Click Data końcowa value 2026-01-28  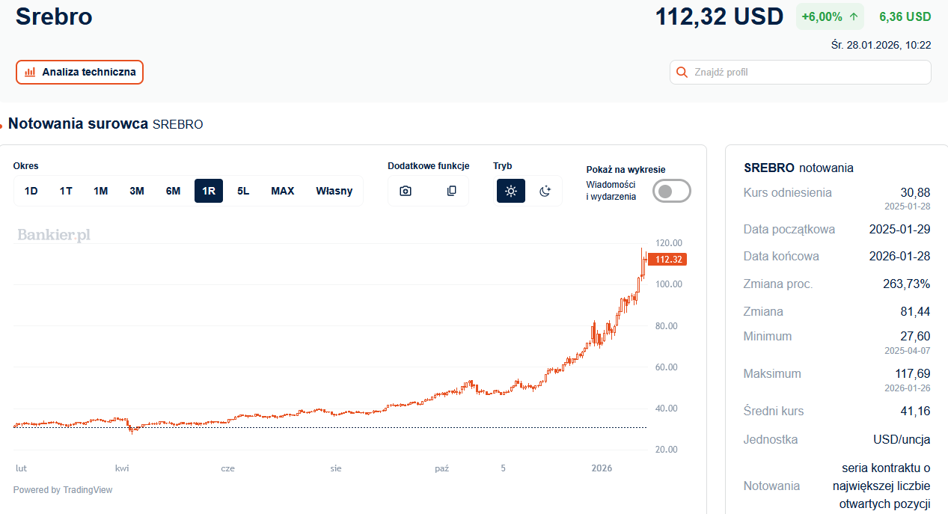(899, 256)
